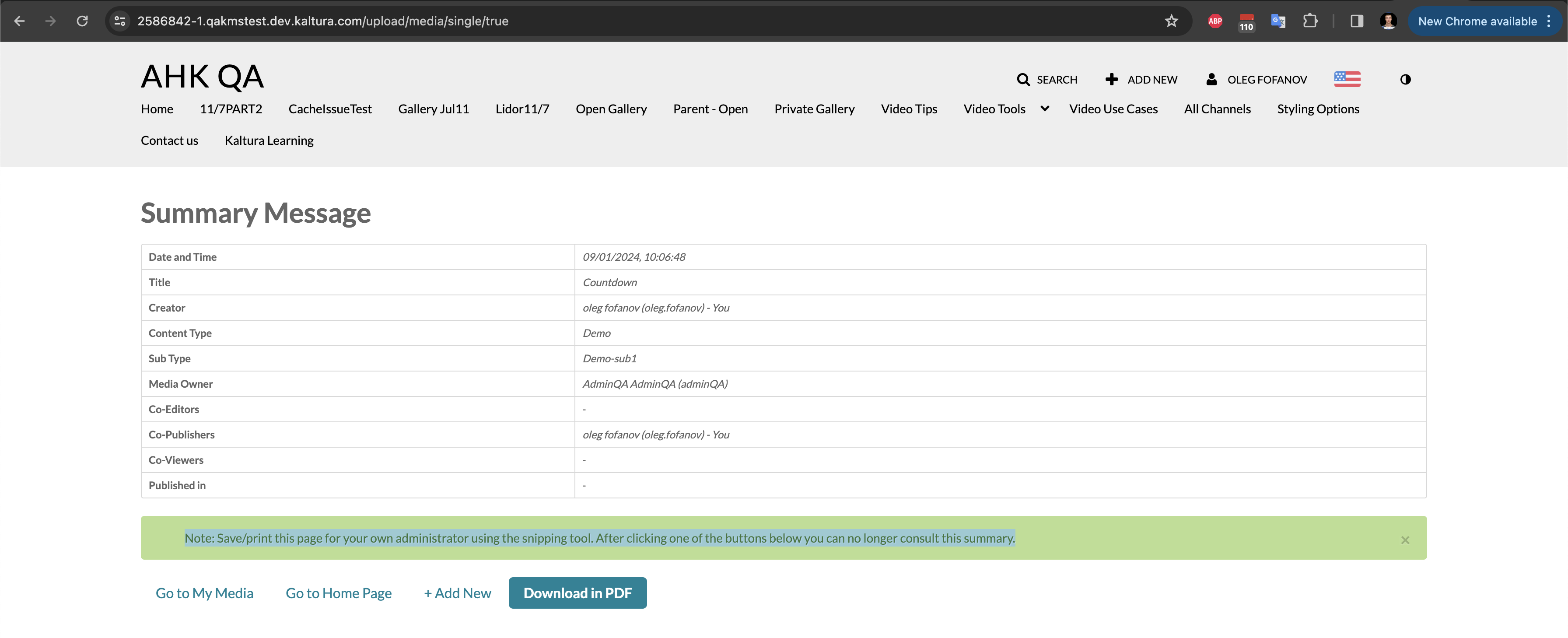Click the Download in PDF button
Screen dimensions: 1568x638
(577, 593)
